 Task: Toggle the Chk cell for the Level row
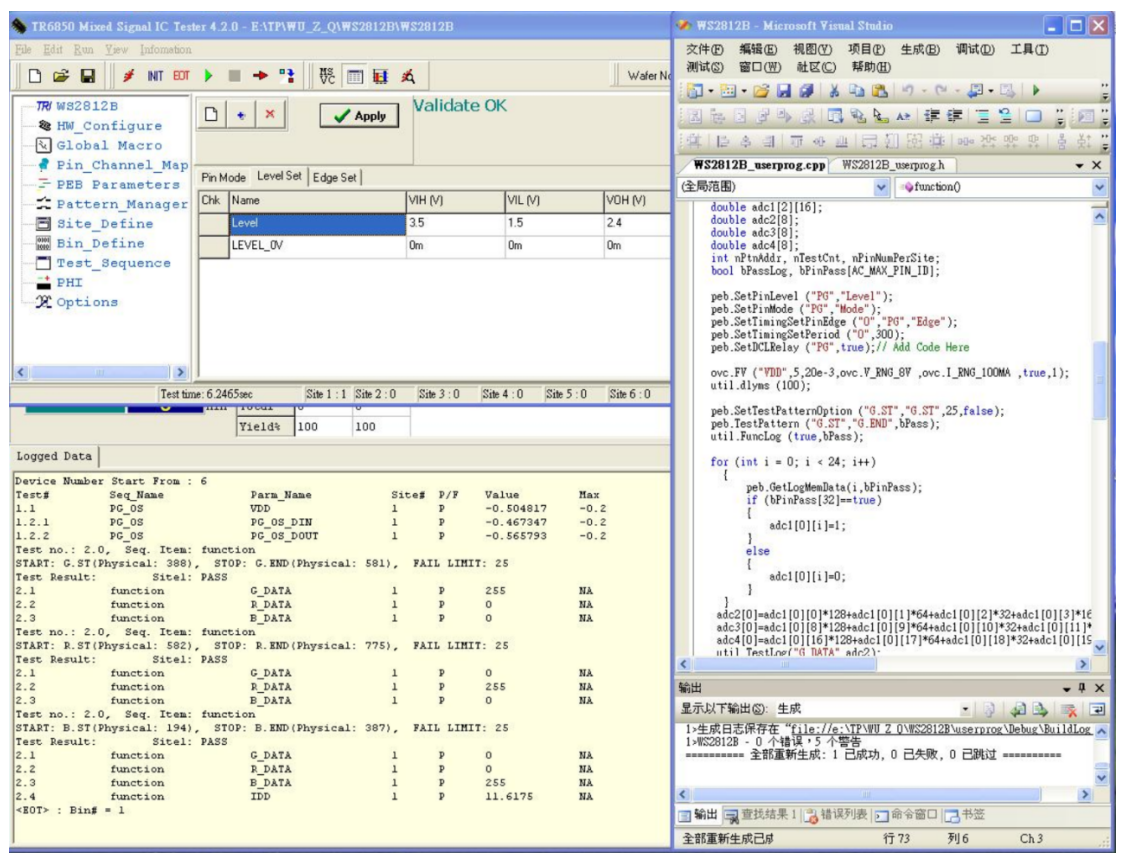click(213, 224)
